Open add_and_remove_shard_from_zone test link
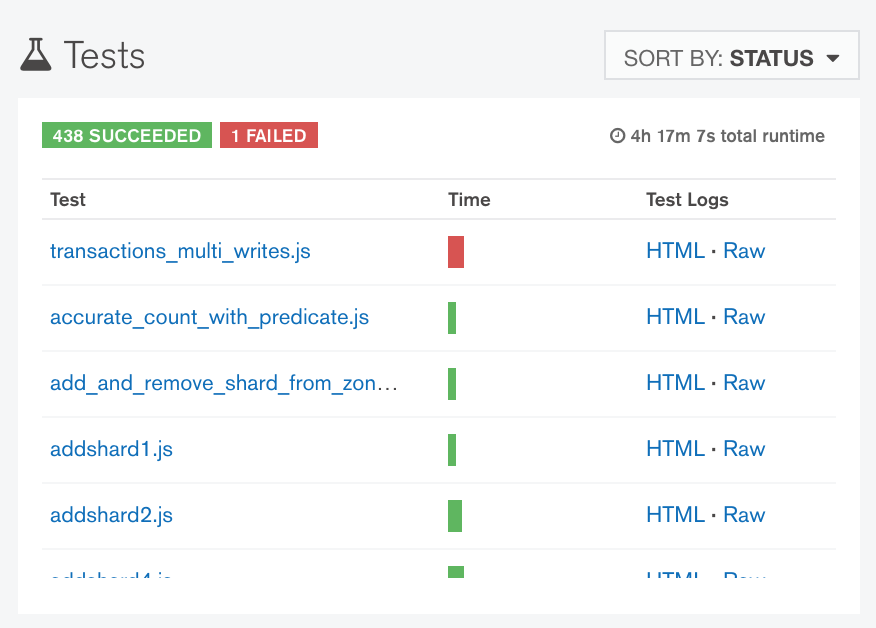The width and height of the screenshot is (876, 628). click(x=224, y=383)
